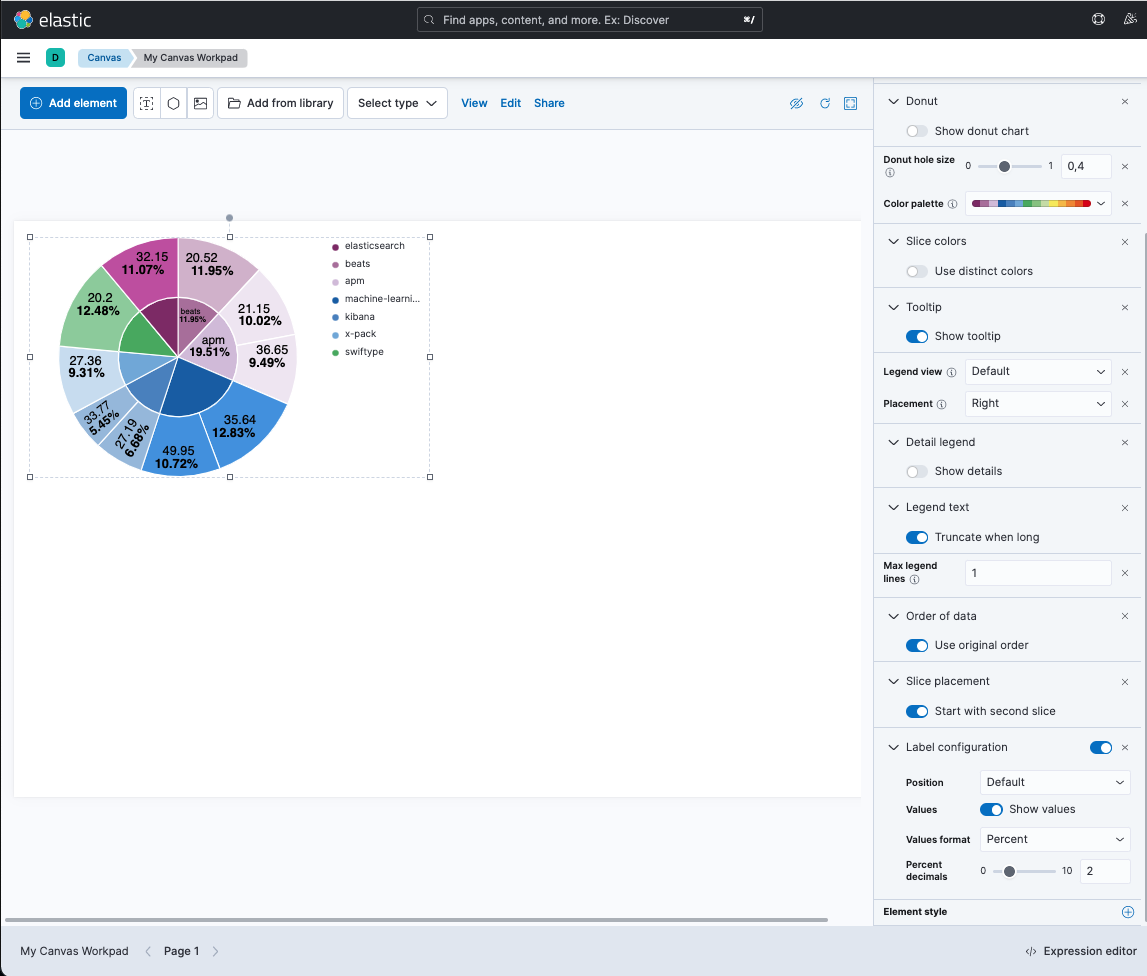Click My Canvas Workpad breadcrumb

point(190,58)
